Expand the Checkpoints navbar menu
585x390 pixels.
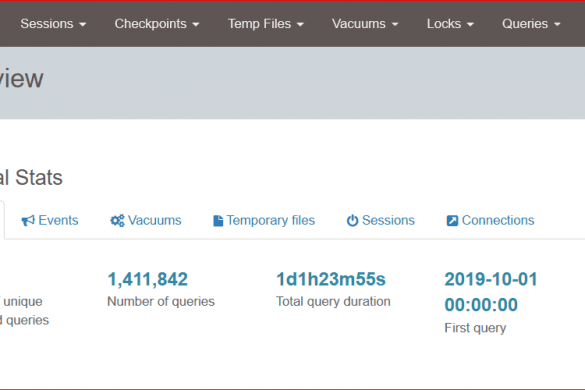click(x=157, y=24)
